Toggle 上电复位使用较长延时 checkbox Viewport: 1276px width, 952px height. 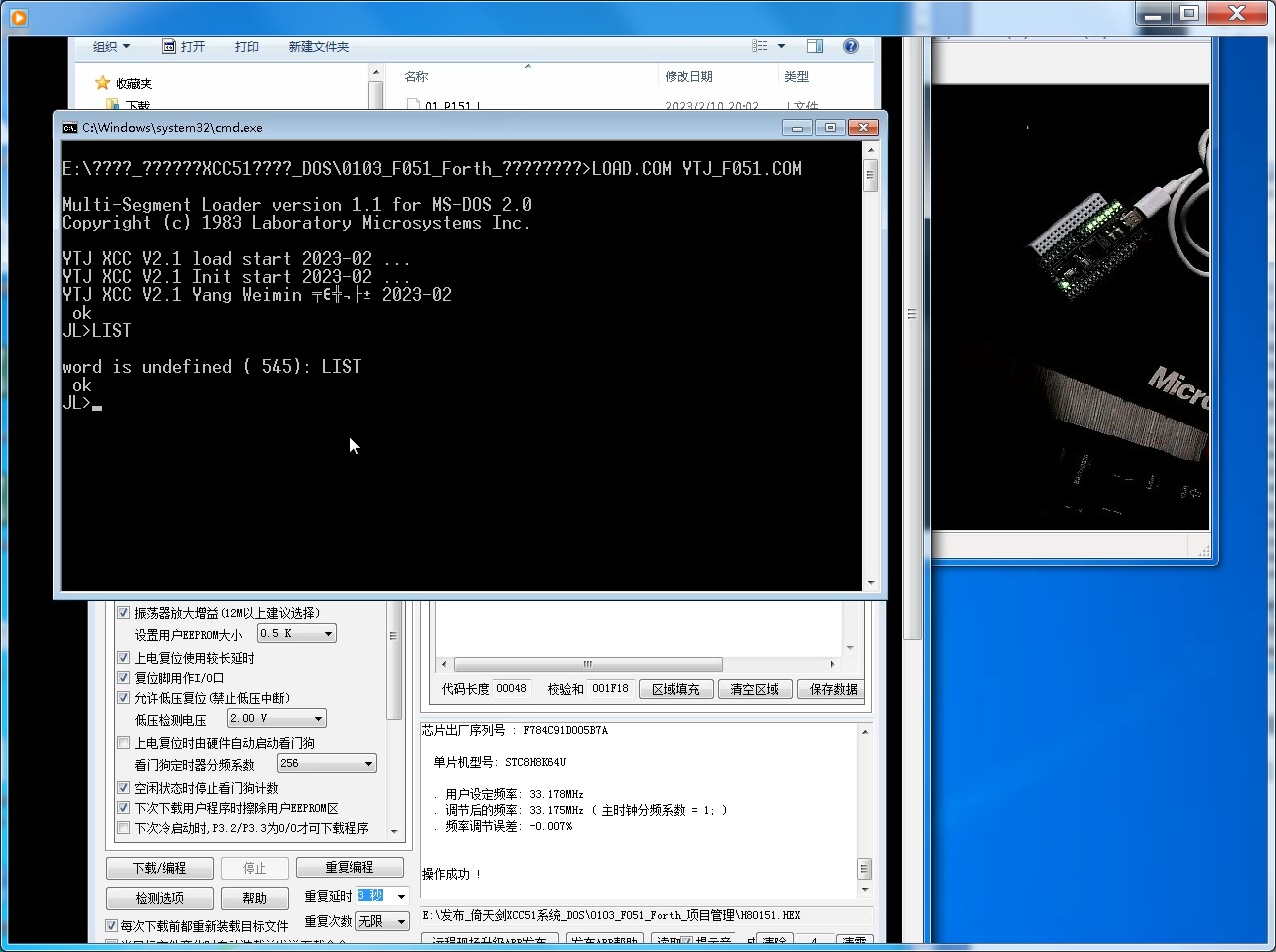124,658
